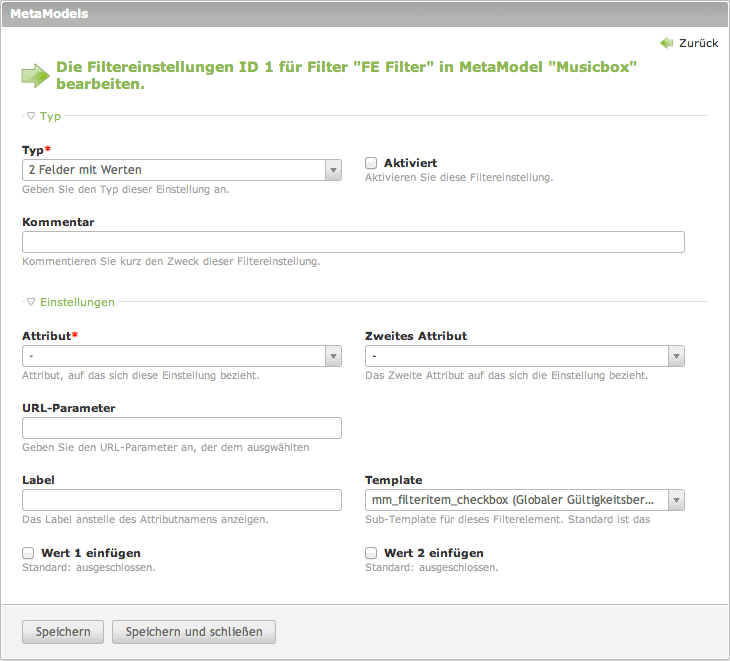Go back via the Zurück link
This screenshot has width=730, height=661.
point(698,44)
